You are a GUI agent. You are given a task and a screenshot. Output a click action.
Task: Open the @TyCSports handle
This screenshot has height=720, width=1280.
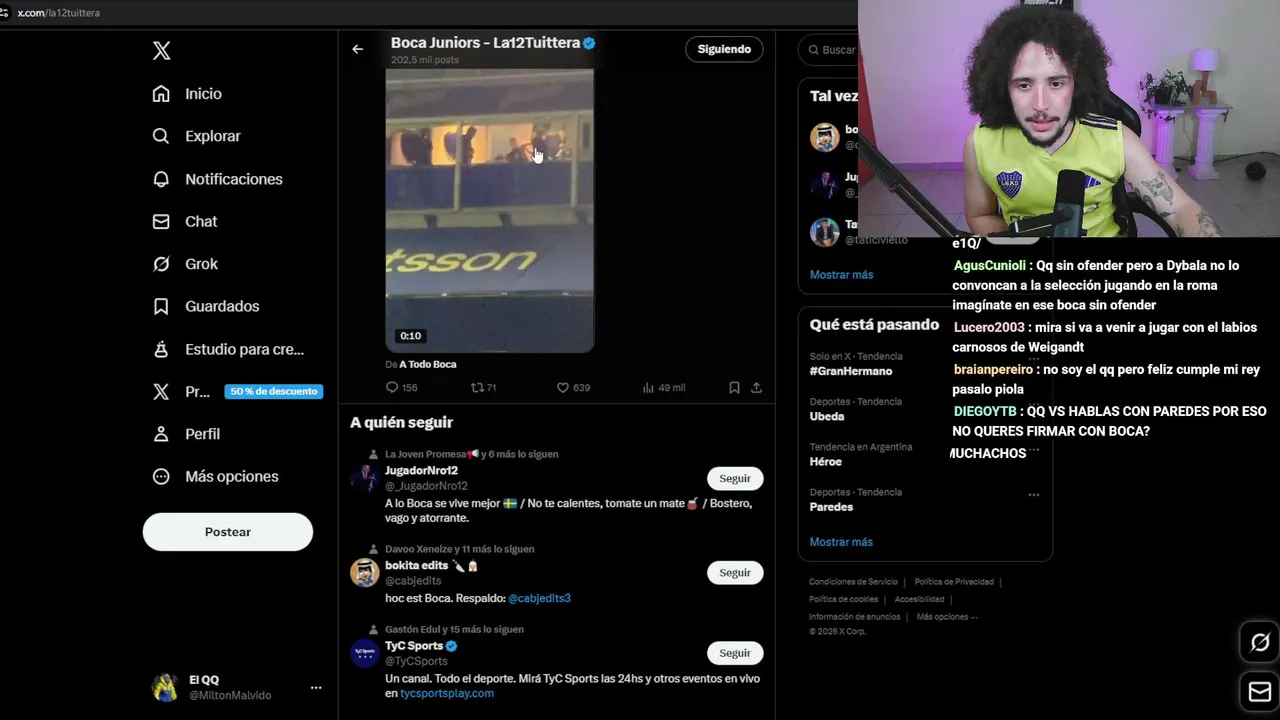click(416, 661)
